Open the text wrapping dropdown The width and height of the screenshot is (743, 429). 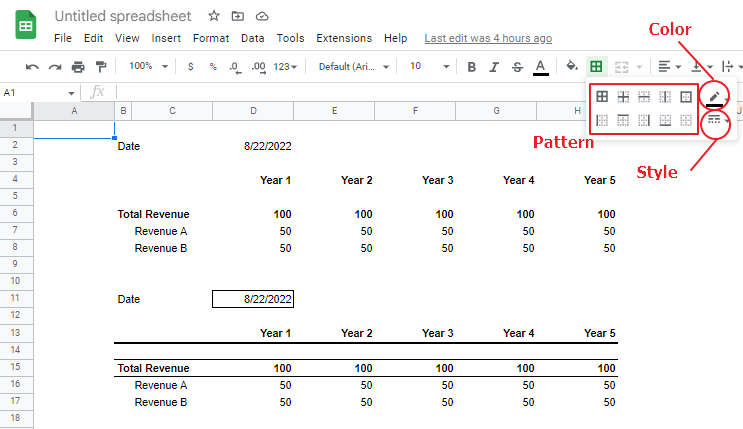[731, 66]
